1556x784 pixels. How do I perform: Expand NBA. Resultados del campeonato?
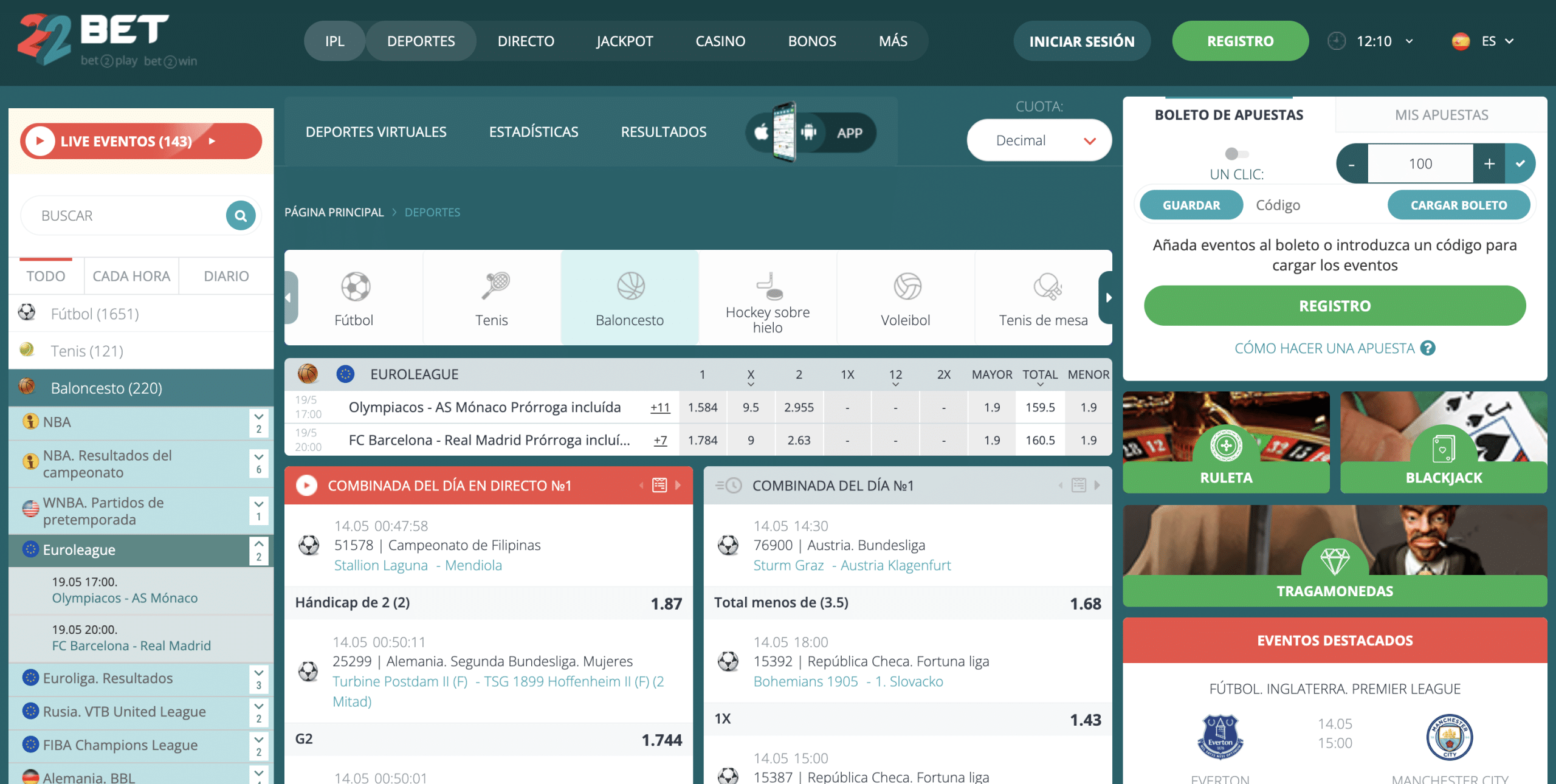259,463
